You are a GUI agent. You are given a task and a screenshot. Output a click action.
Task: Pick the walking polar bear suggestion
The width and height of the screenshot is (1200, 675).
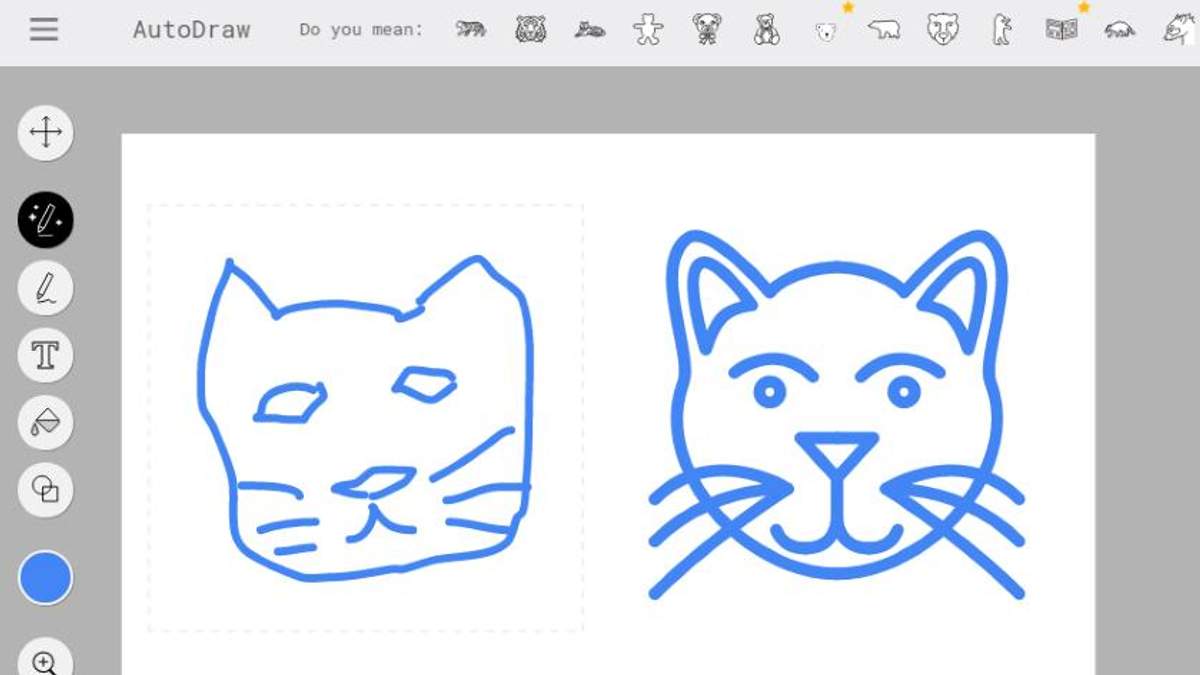click(x=883, y=30)
